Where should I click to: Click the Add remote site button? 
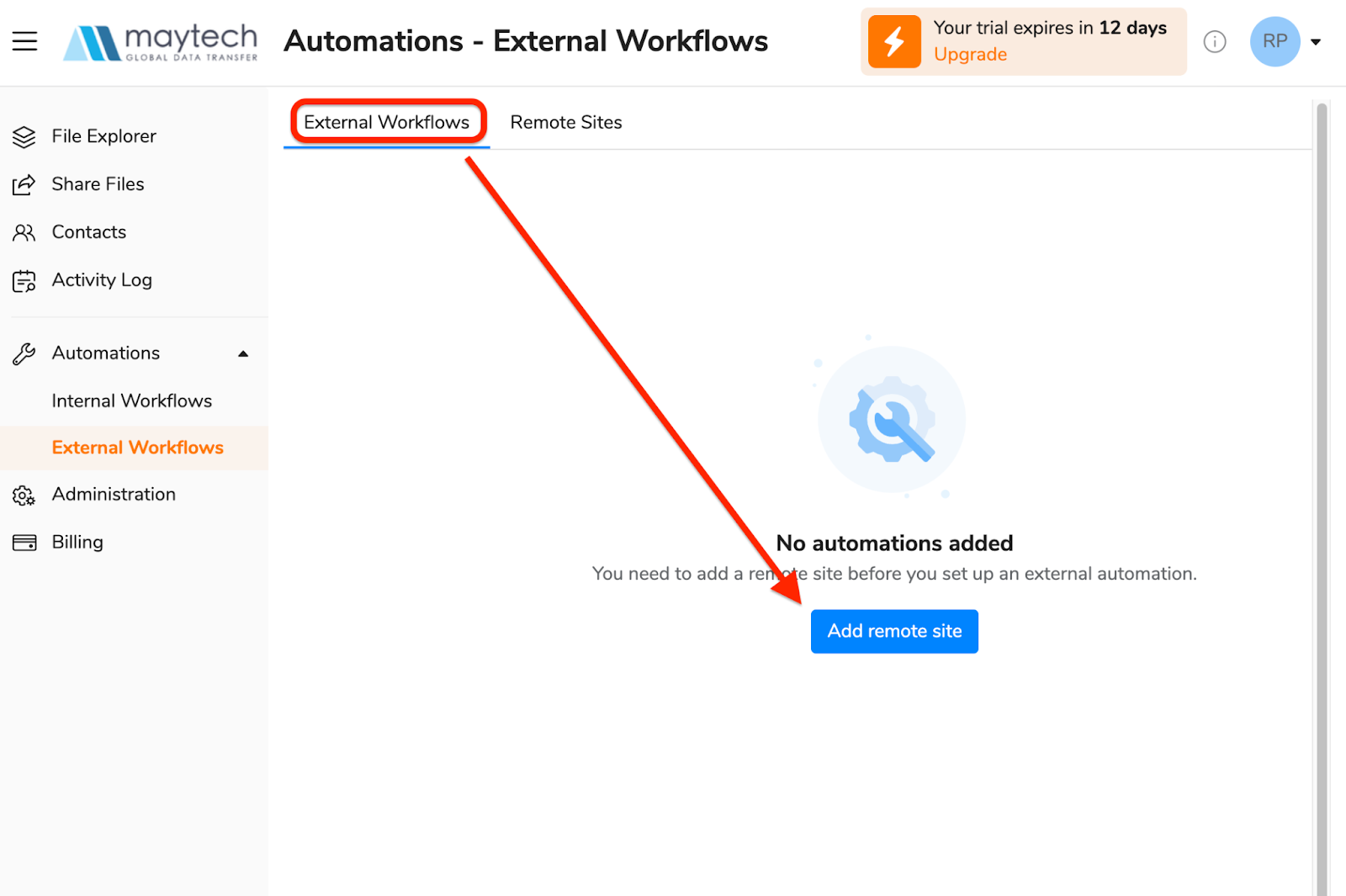coord(894,631)
